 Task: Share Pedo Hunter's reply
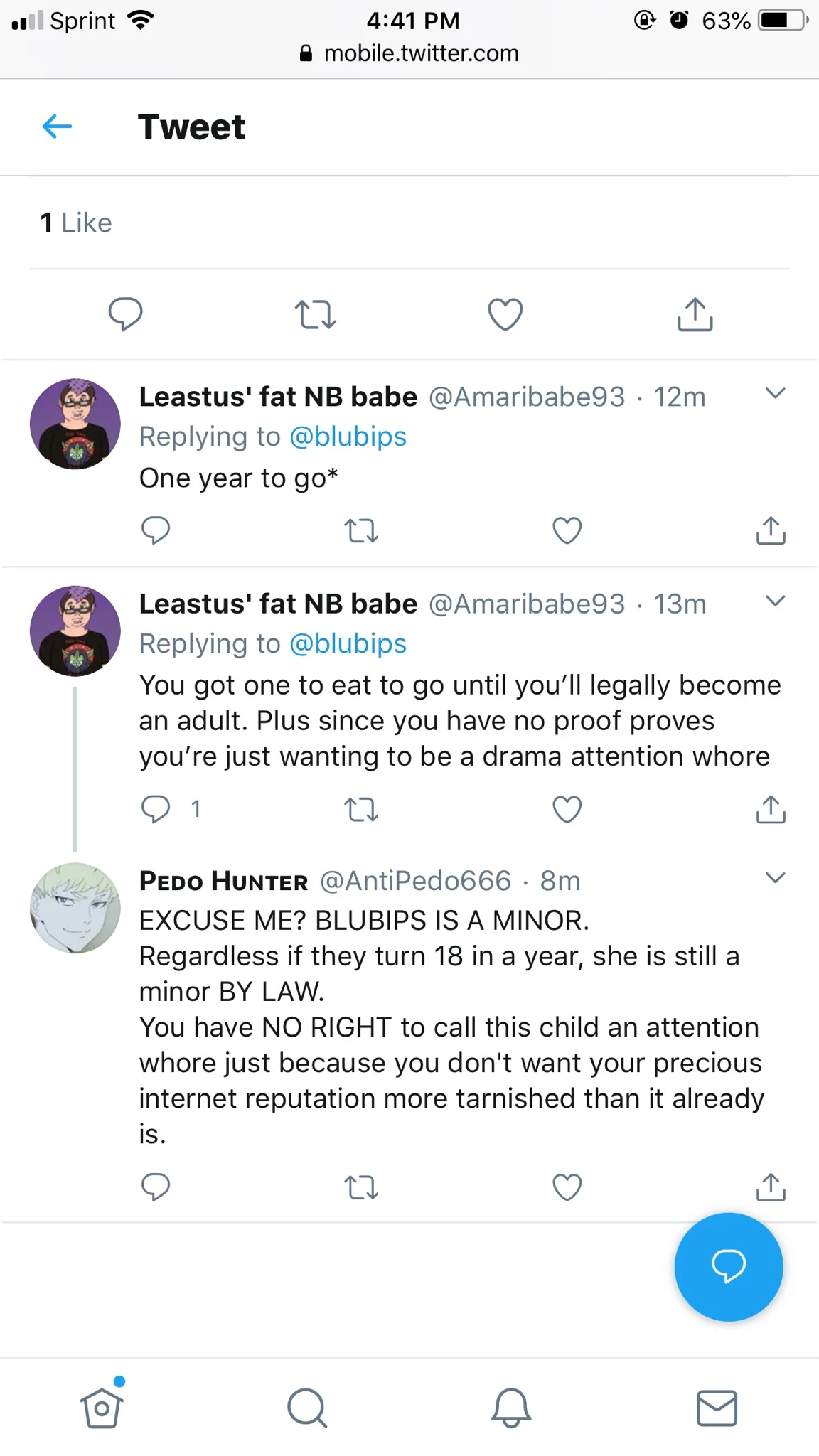[771, 1187]
